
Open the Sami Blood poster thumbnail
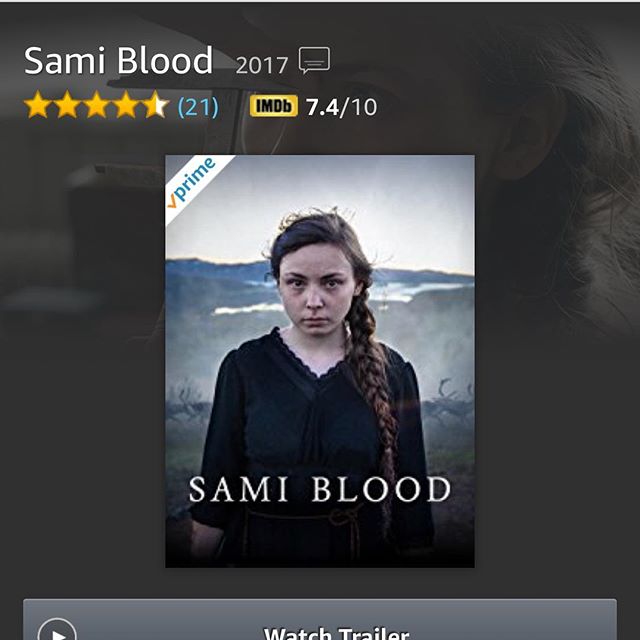click(x=320, y=361)
